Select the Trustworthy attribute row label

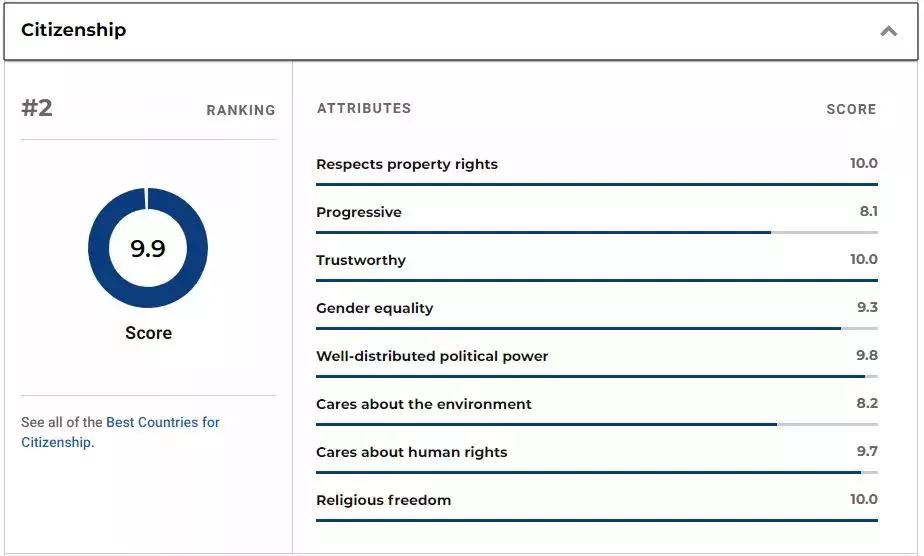click(361, 260)
